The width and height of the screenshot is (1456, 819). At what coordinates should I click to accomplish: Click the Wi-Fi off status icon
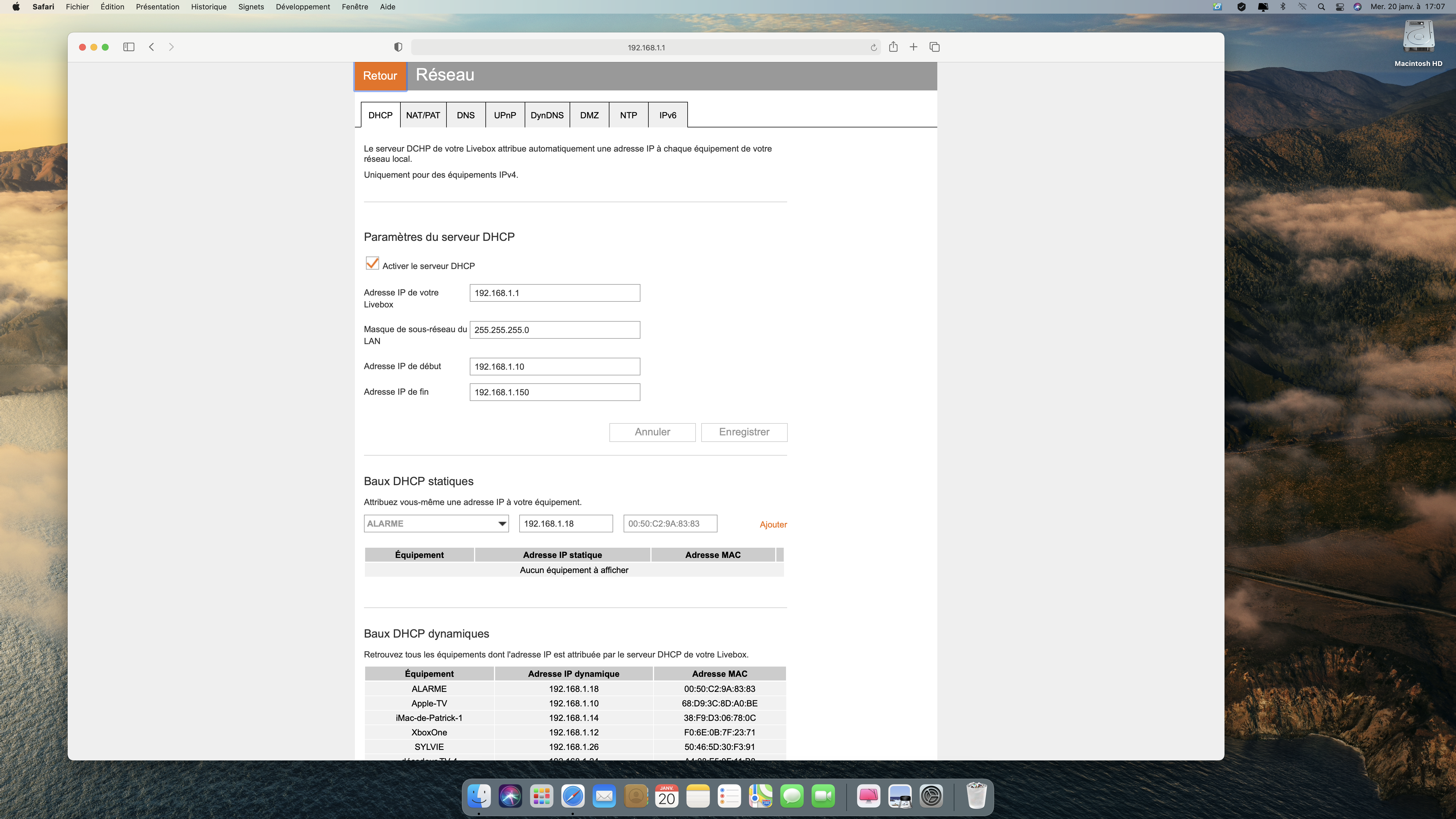point(1302,7)
